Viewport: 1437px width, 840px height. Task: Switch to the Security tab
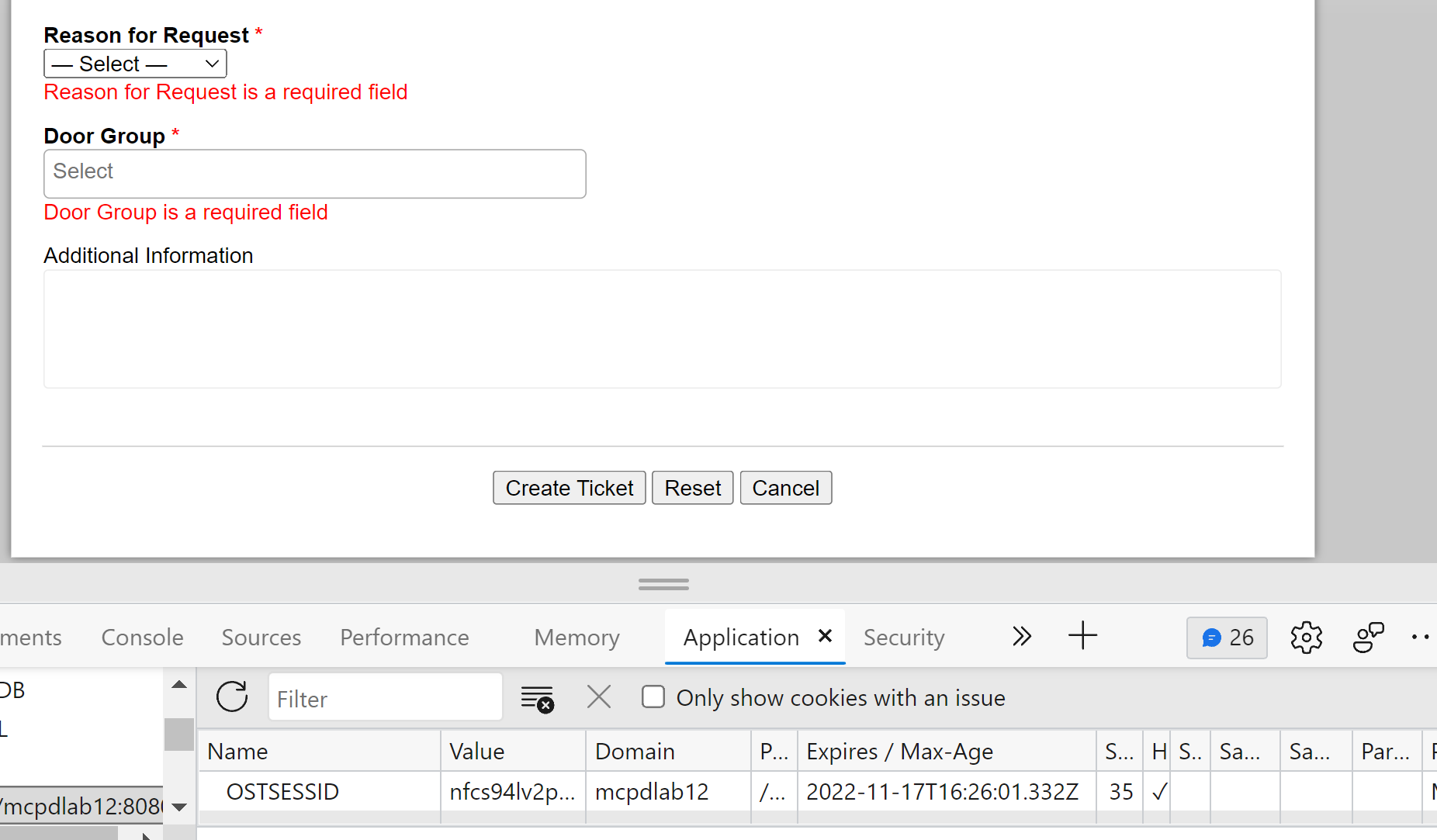[x=904, y=638]
